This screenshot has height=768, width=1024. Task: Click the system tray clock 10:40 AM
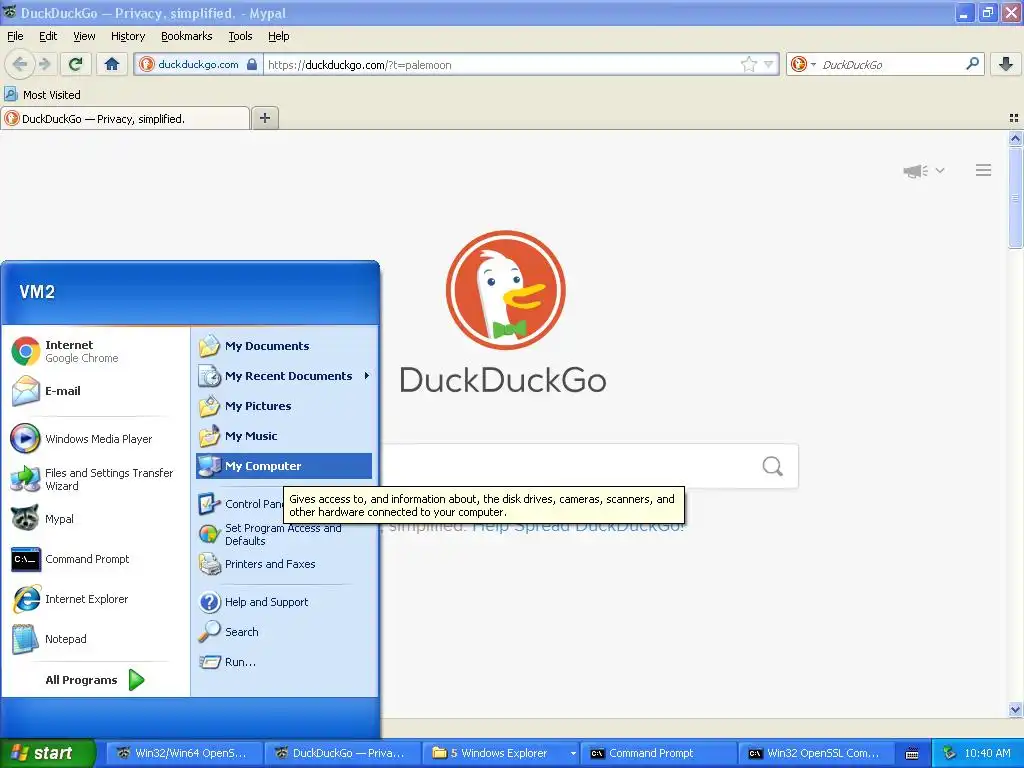(987, 754)
